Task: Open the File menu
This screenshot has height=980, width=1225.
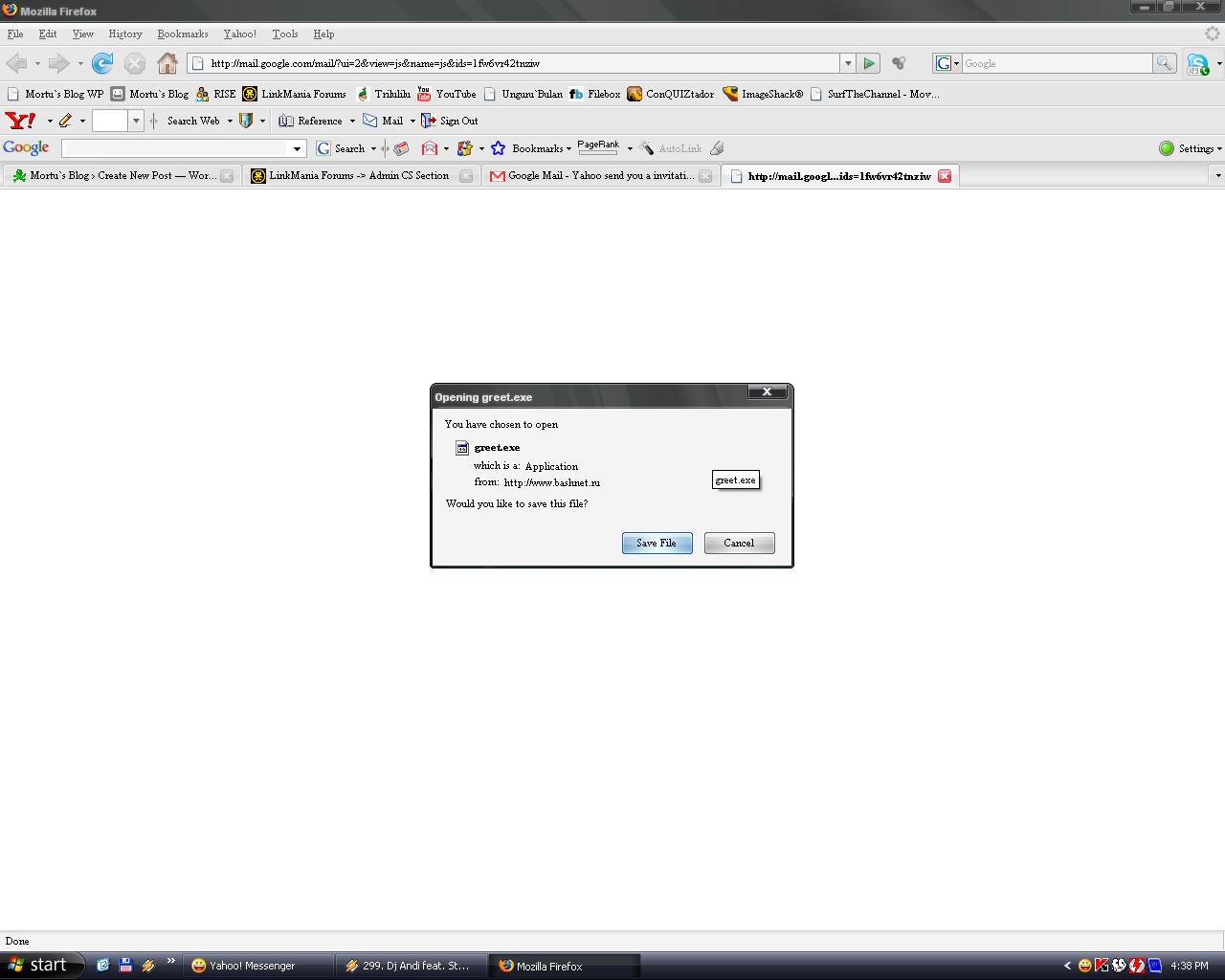Action: [15, 33]
